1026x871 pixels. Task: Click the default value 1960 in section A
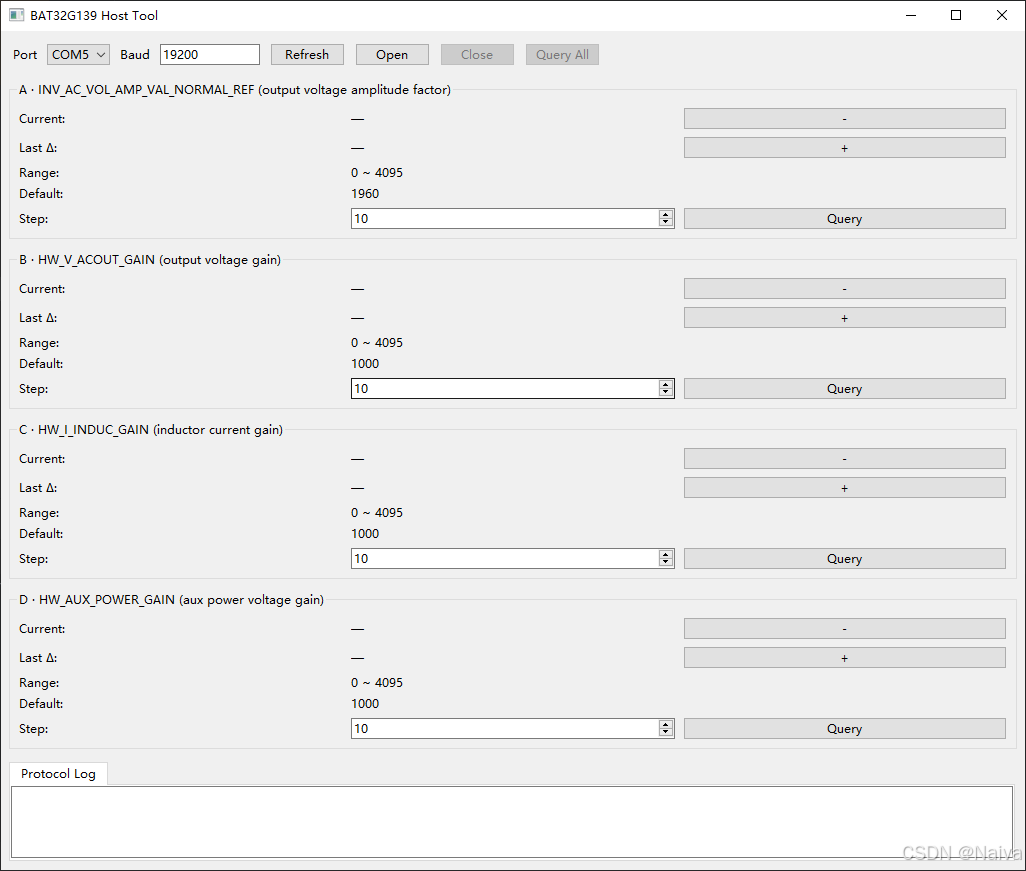[x=365, y=194]
